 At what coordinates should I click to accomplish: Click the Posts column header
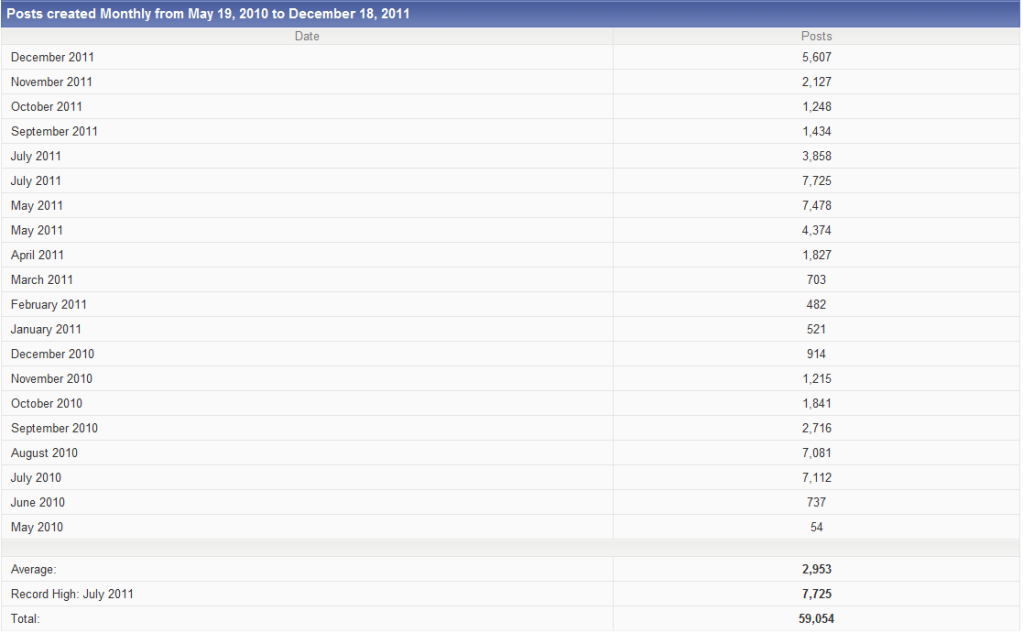coord(816,36)
